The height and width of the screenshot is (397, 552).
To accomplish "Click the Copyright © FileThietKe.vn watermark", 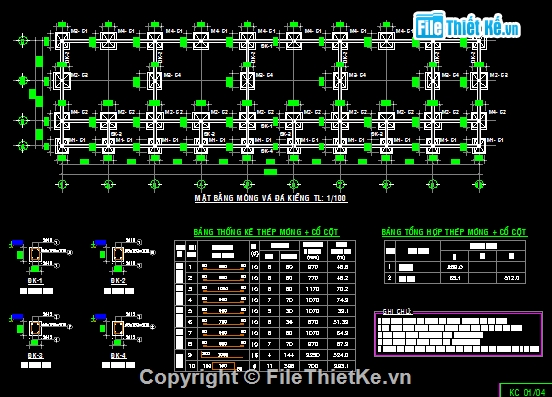I will pos(275,377).
